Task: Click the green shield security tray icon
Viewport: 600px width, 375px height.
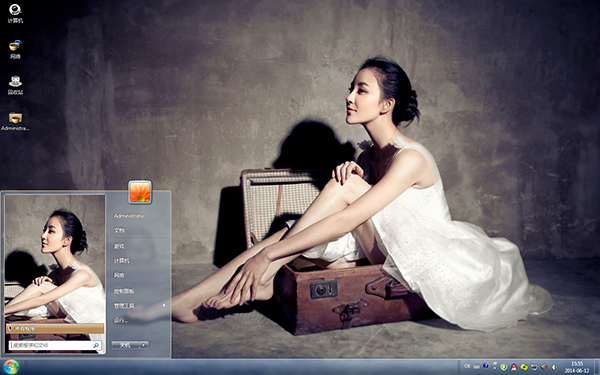Action: (504, 367)
